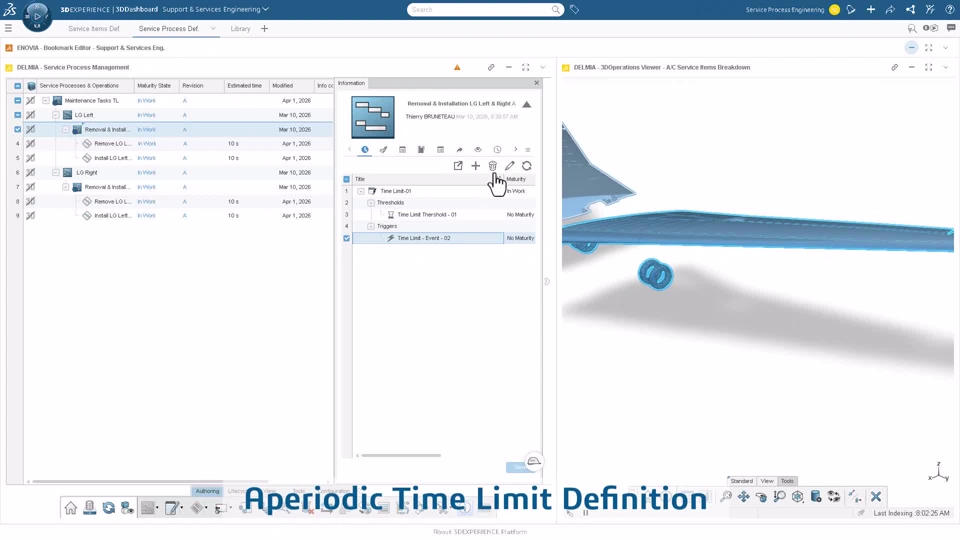960x540 pixels.
Task: Toggle the LG Left row checkbox
Action: tap(18, 115)
